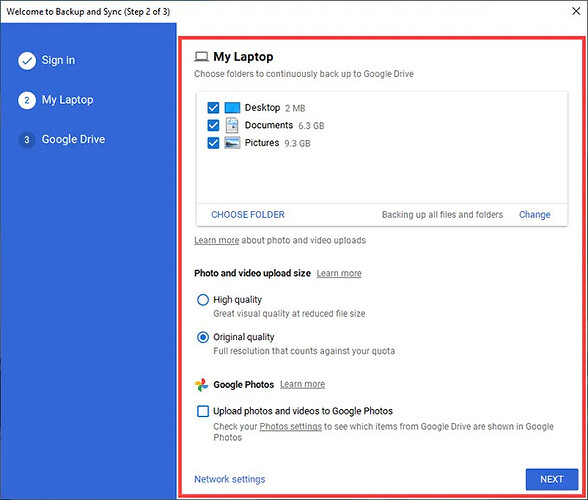Image resolution: width=588 pixels, height=500 pixels.
Task: Click the step 2 circle icon
Action: pyautogui.click(x=27, y=100)
